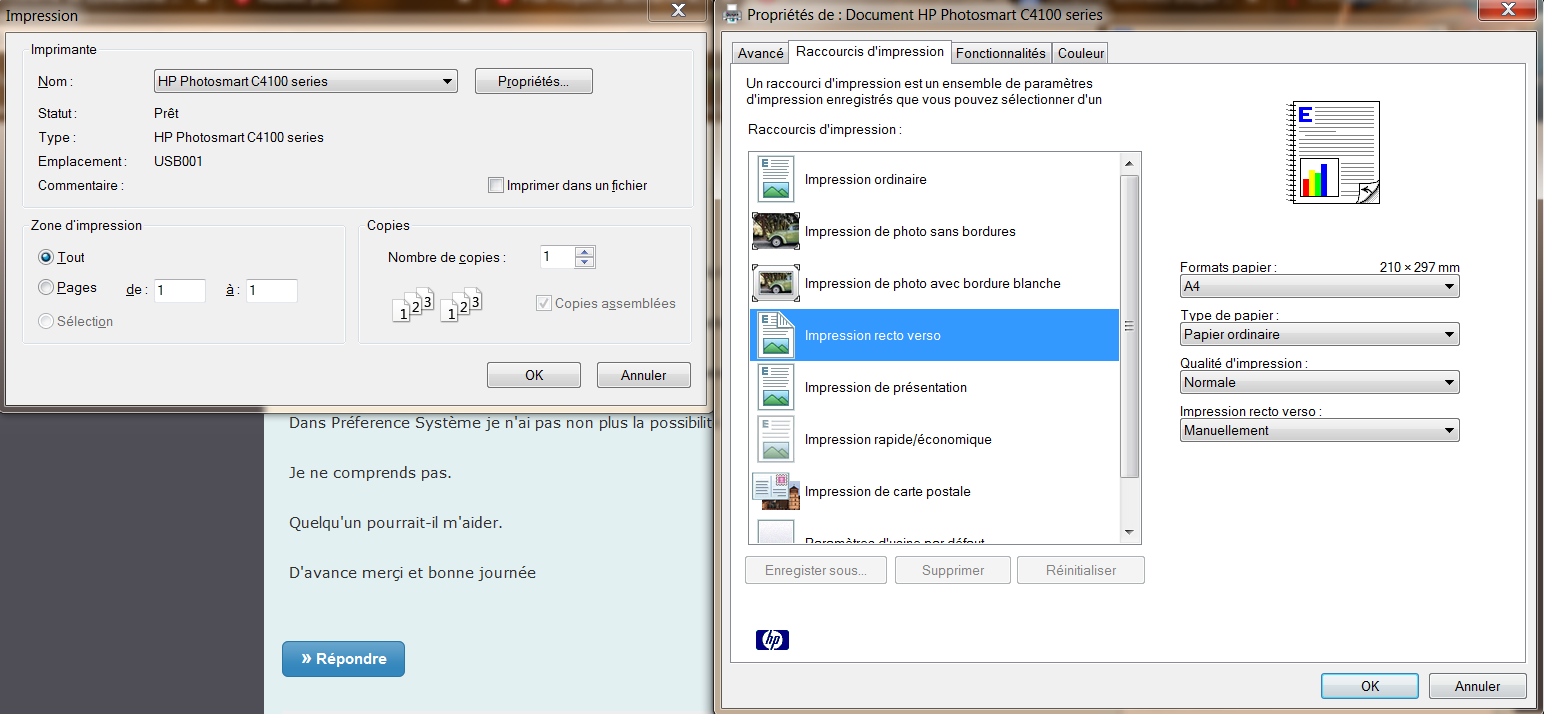Click the Impression recto verso shortcut icon

pyautogui.click(x=776, y=335)
